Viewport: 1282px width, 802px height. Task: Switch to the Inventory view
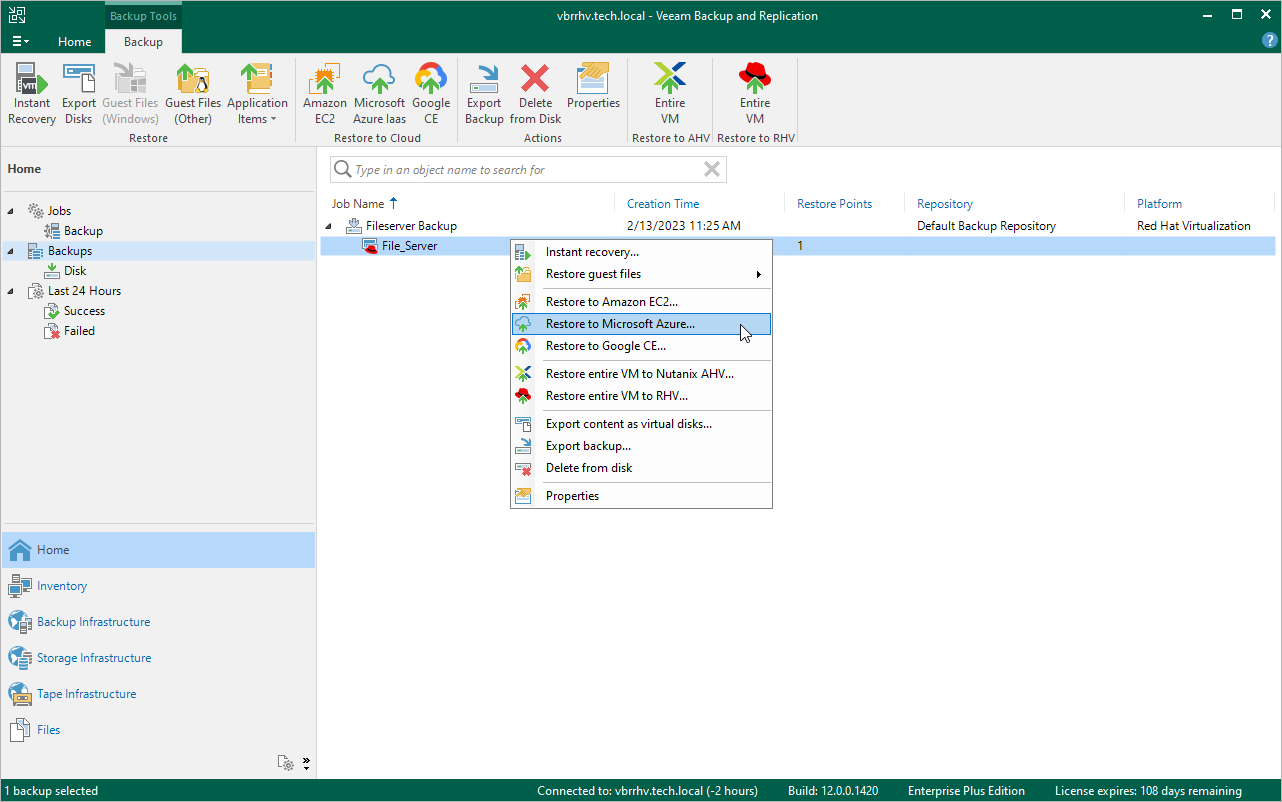click(x=158, y=586)
